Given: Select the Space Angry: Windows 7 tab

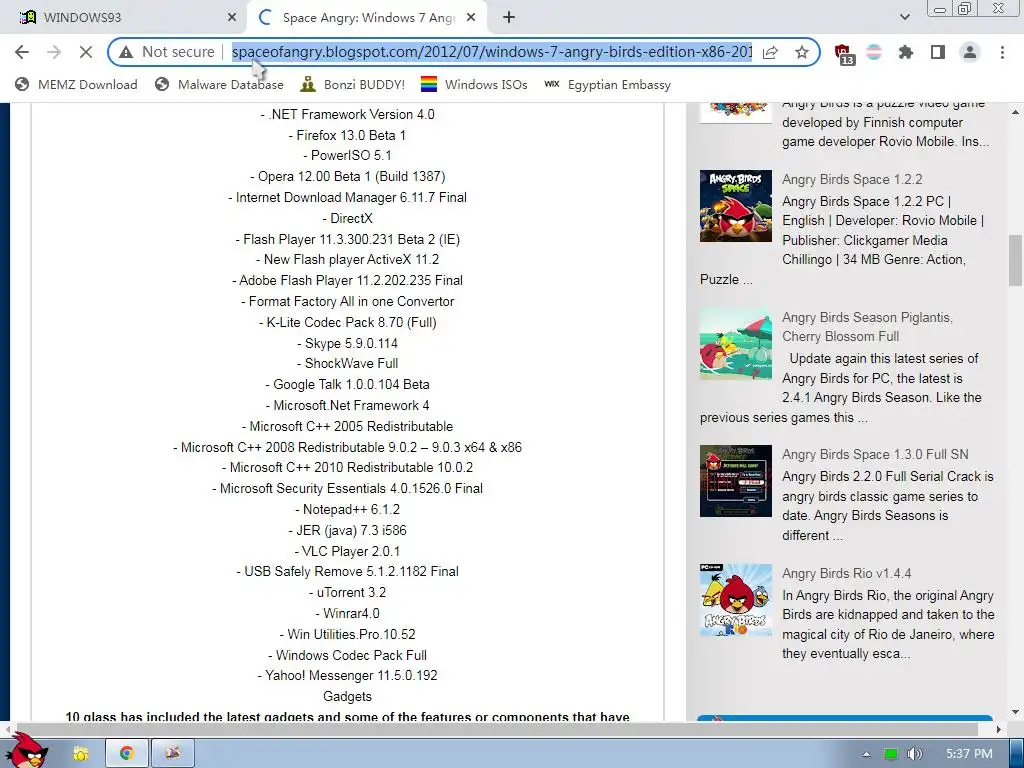Looking at the screenshot, I should coord(368,18).
